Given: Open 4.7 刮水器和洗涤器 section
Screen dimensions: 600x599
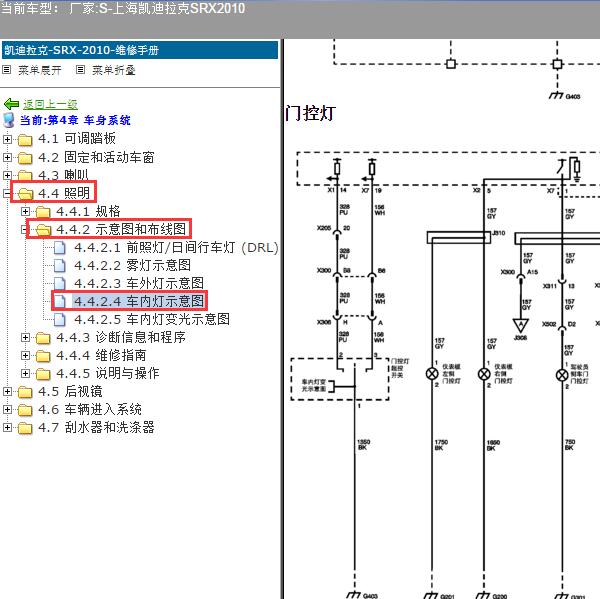Looking at the screenshot, I should click(x=96, y=427).
